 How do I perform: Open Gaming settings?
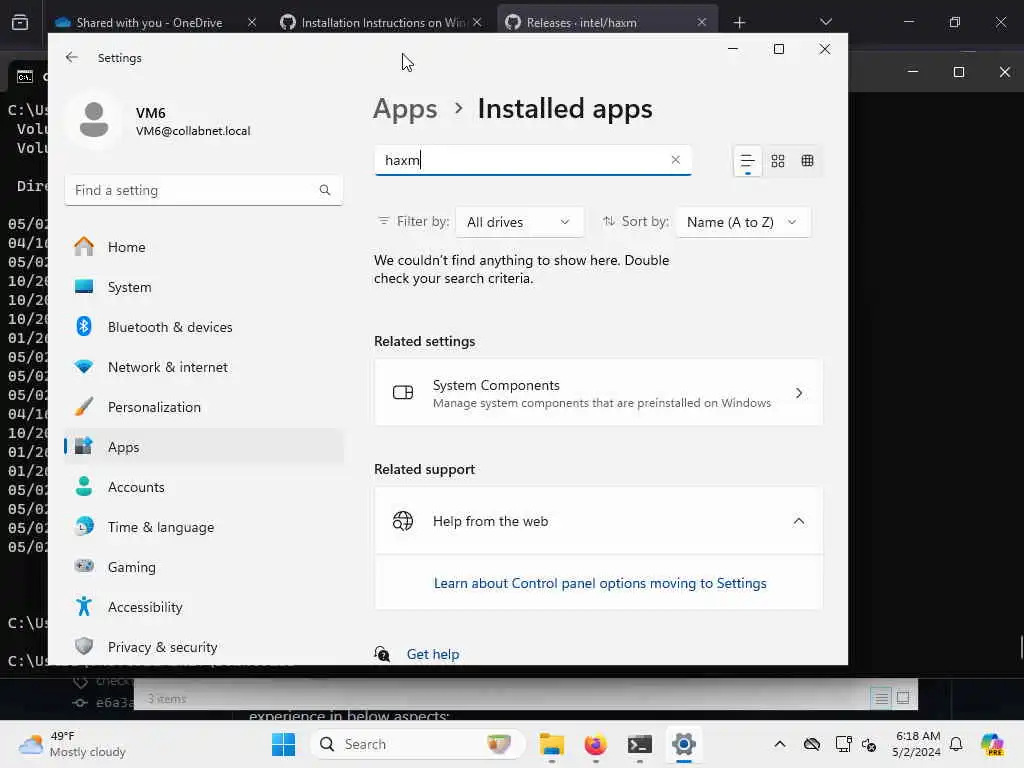[x=204, y=567]
